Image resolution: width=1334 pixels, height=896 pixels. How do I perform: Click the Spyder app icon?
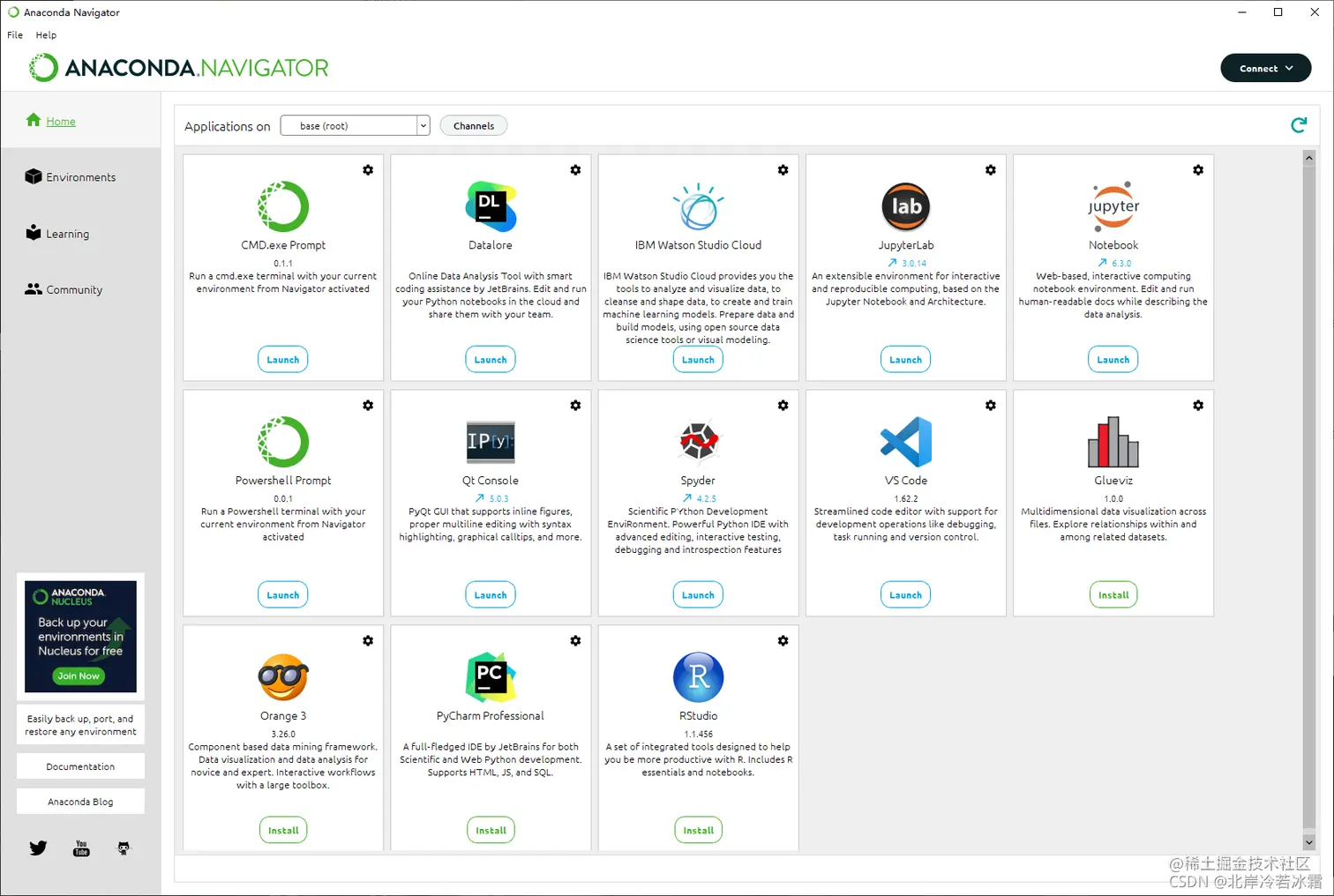click(698, 442)
